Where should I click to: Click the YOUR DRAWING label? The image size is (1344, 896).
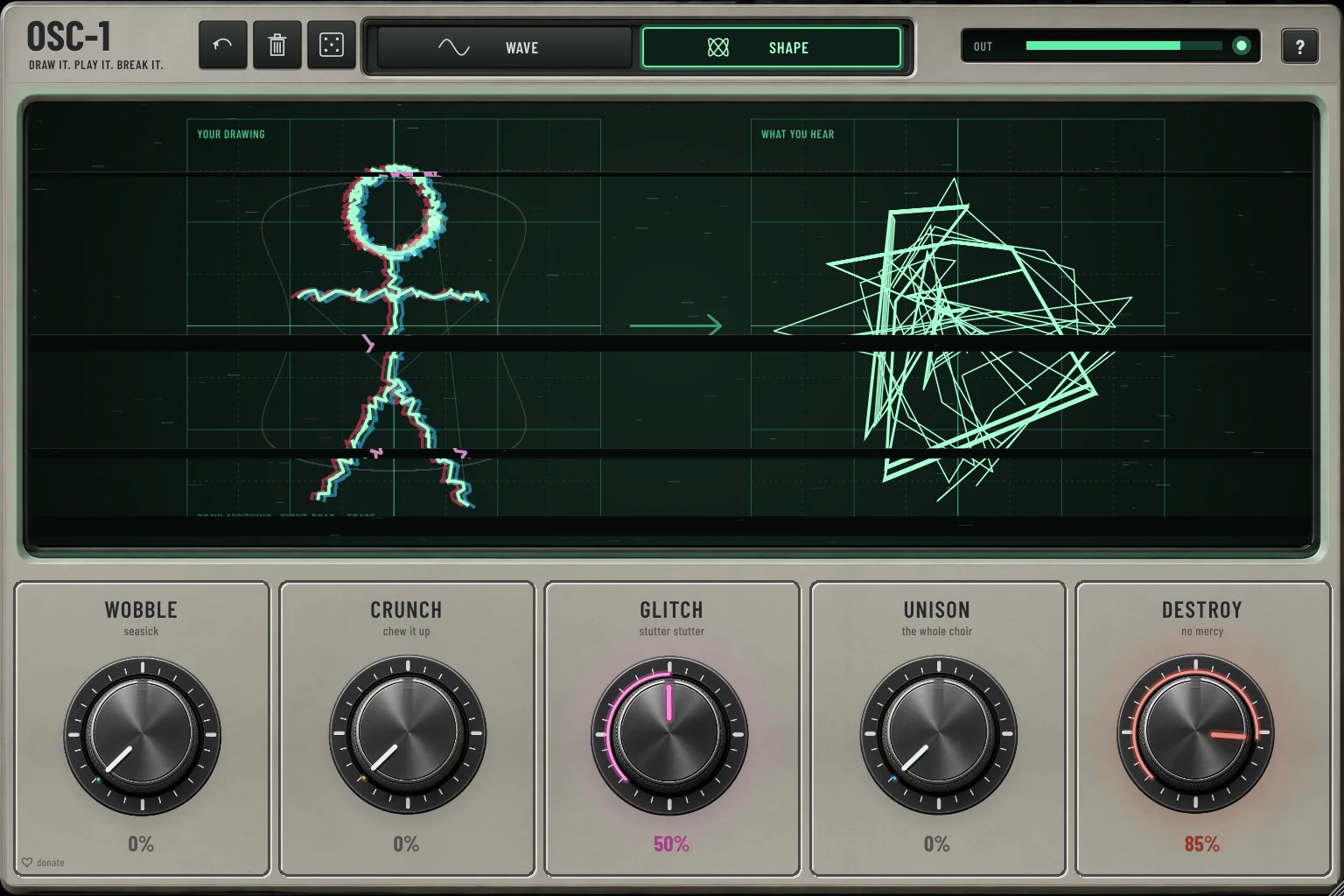231,134
